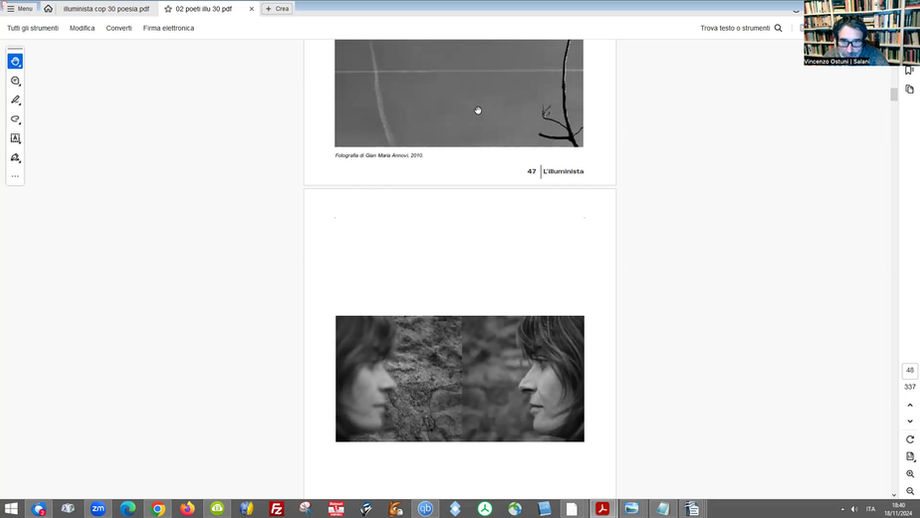Open Firma elettronica
Viewport: 920px width, 518px height.
pos(168,28)
